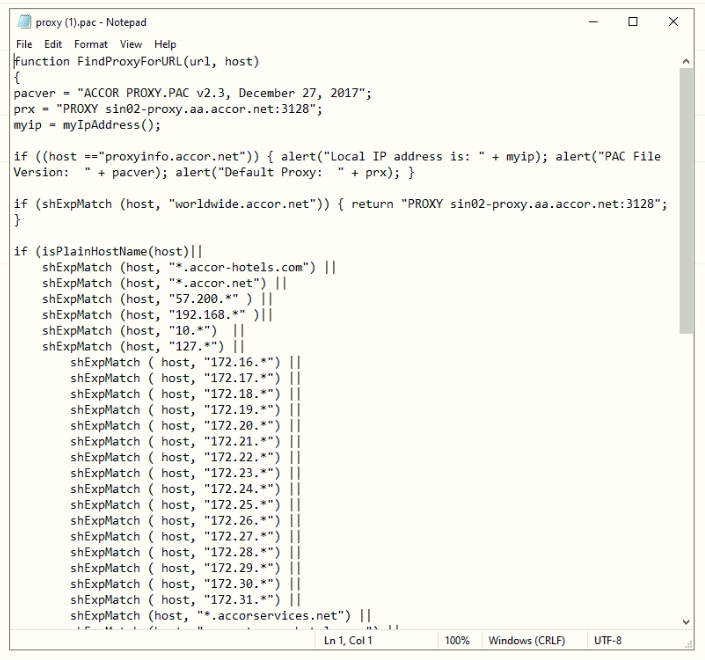Click the '"*.accor.net")' shExpMatch line
The width and height of the screenshot is (705, 660).
click(x=164, y=283)
